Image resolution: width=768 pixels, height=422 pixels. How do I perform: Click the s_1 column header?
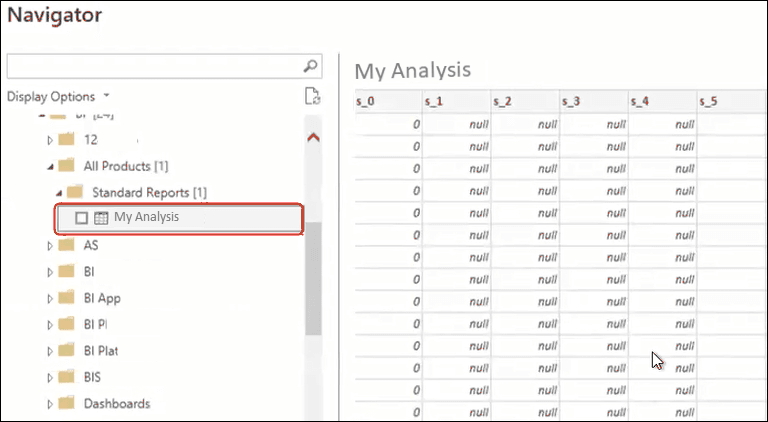point(457,101)
